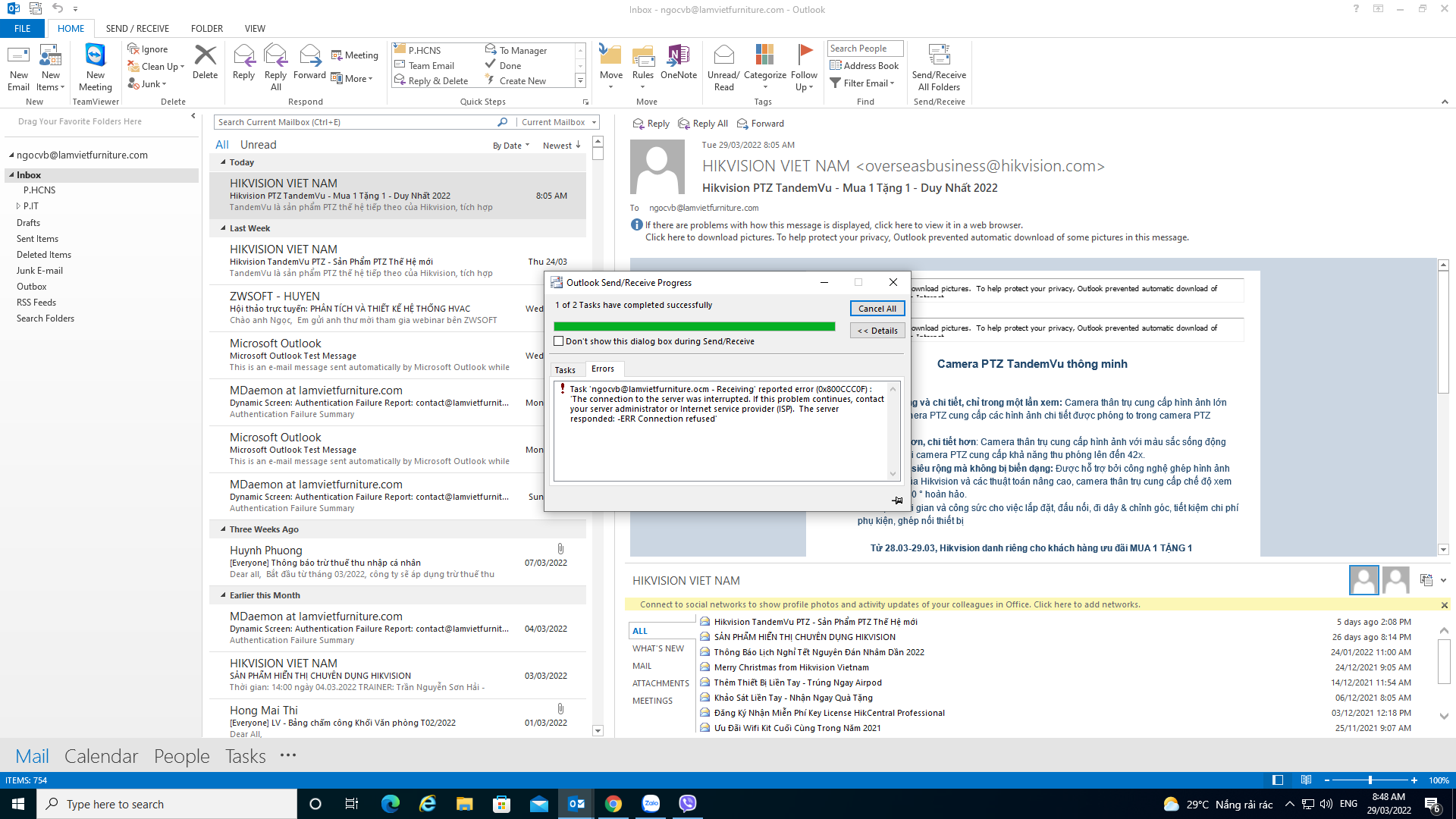Collapse the Today message group
This screenshot has height=819, width=1456.
pyautogui.click(x=223, y=162)
